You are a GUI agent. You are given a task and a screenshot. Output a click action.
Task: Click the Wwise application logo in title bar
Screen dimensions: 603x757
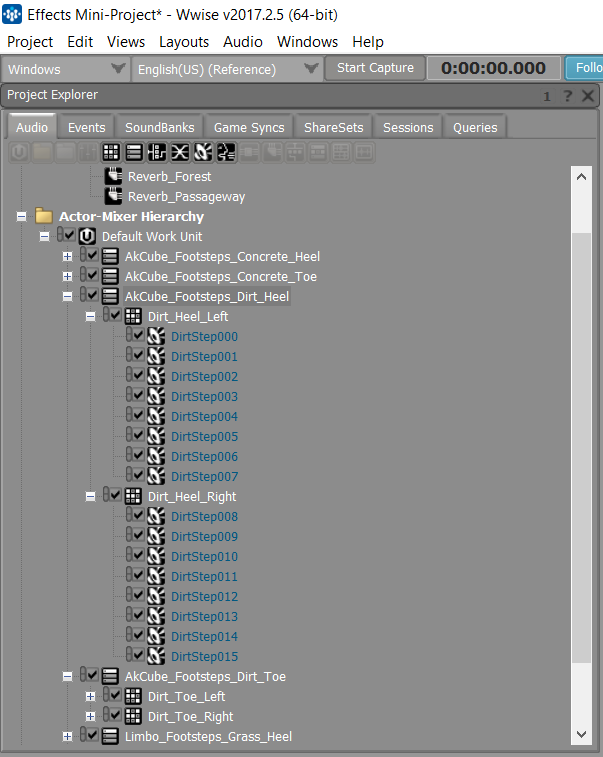tap(12, 14)
